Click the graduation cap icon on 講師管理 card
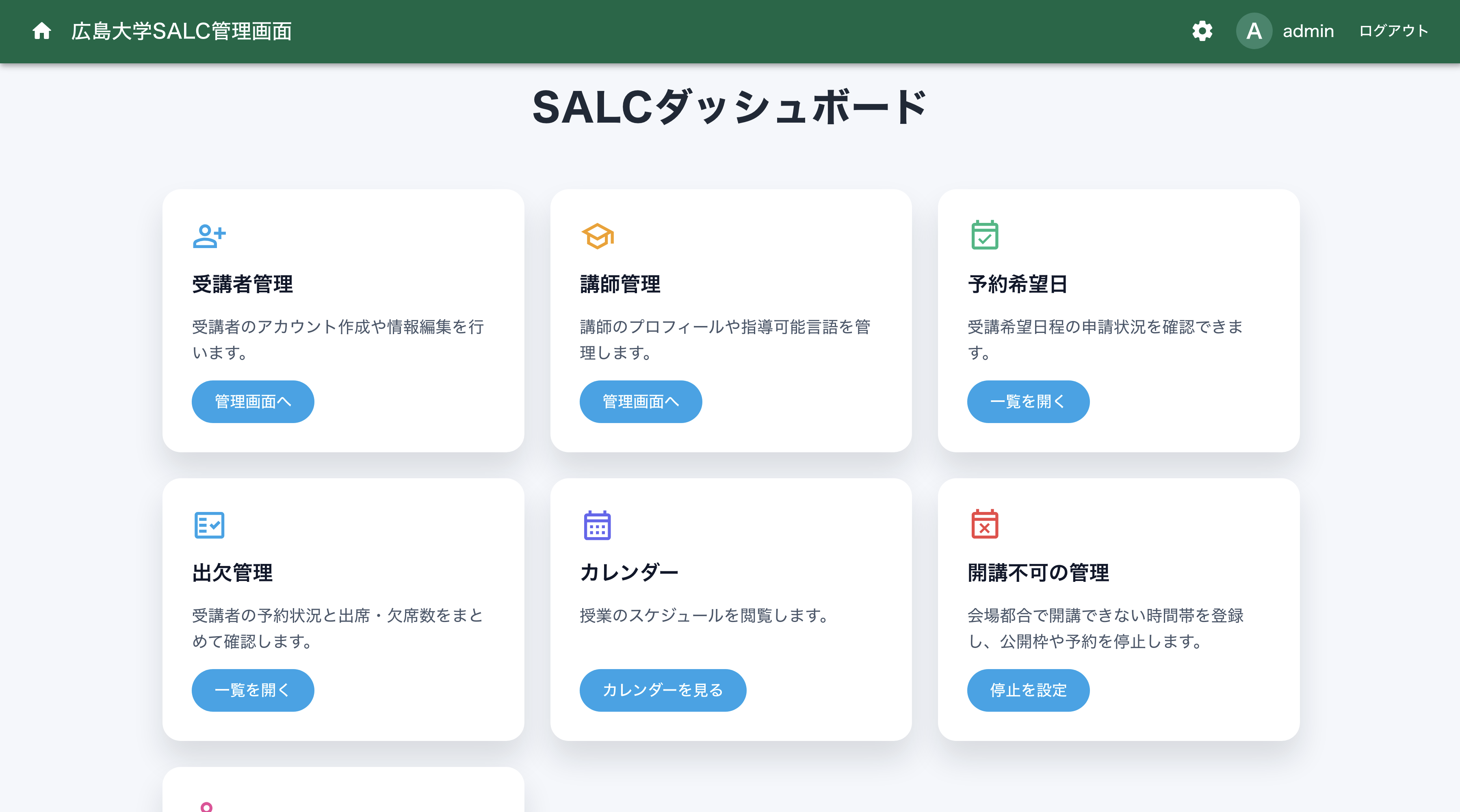The height and width of the screenshot is (812, 1460). pos(598,236)
